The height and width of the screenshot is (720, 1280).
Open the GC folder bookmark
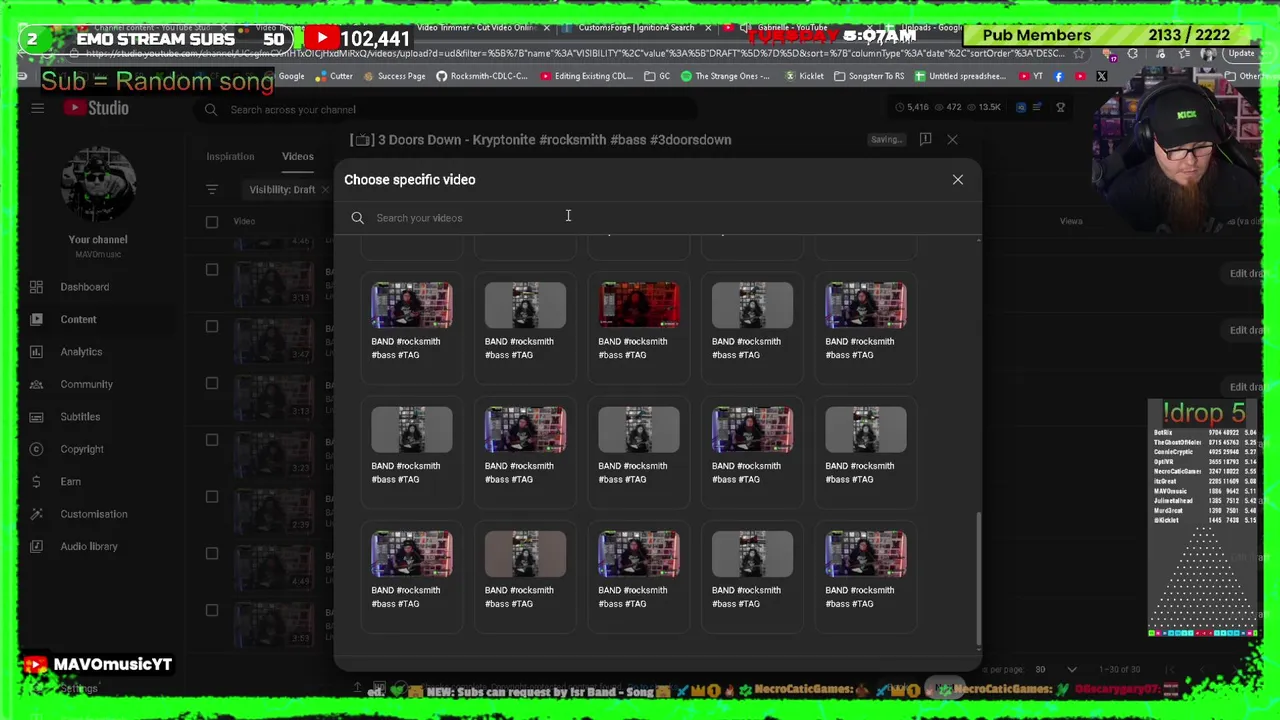tap(657, 76)
